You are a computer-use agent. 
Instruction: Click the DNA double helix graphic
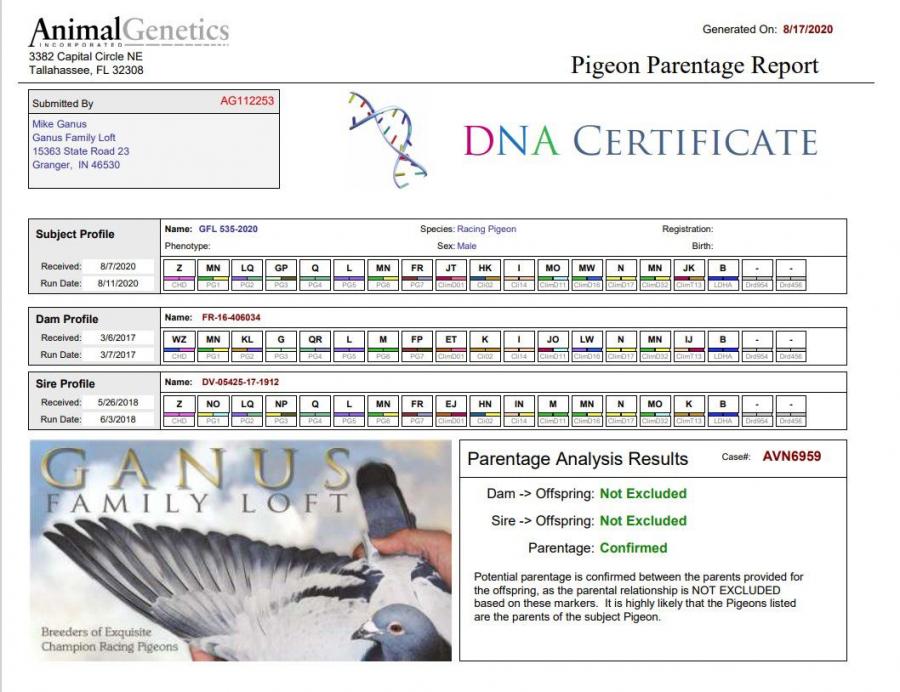click(387, 140)
